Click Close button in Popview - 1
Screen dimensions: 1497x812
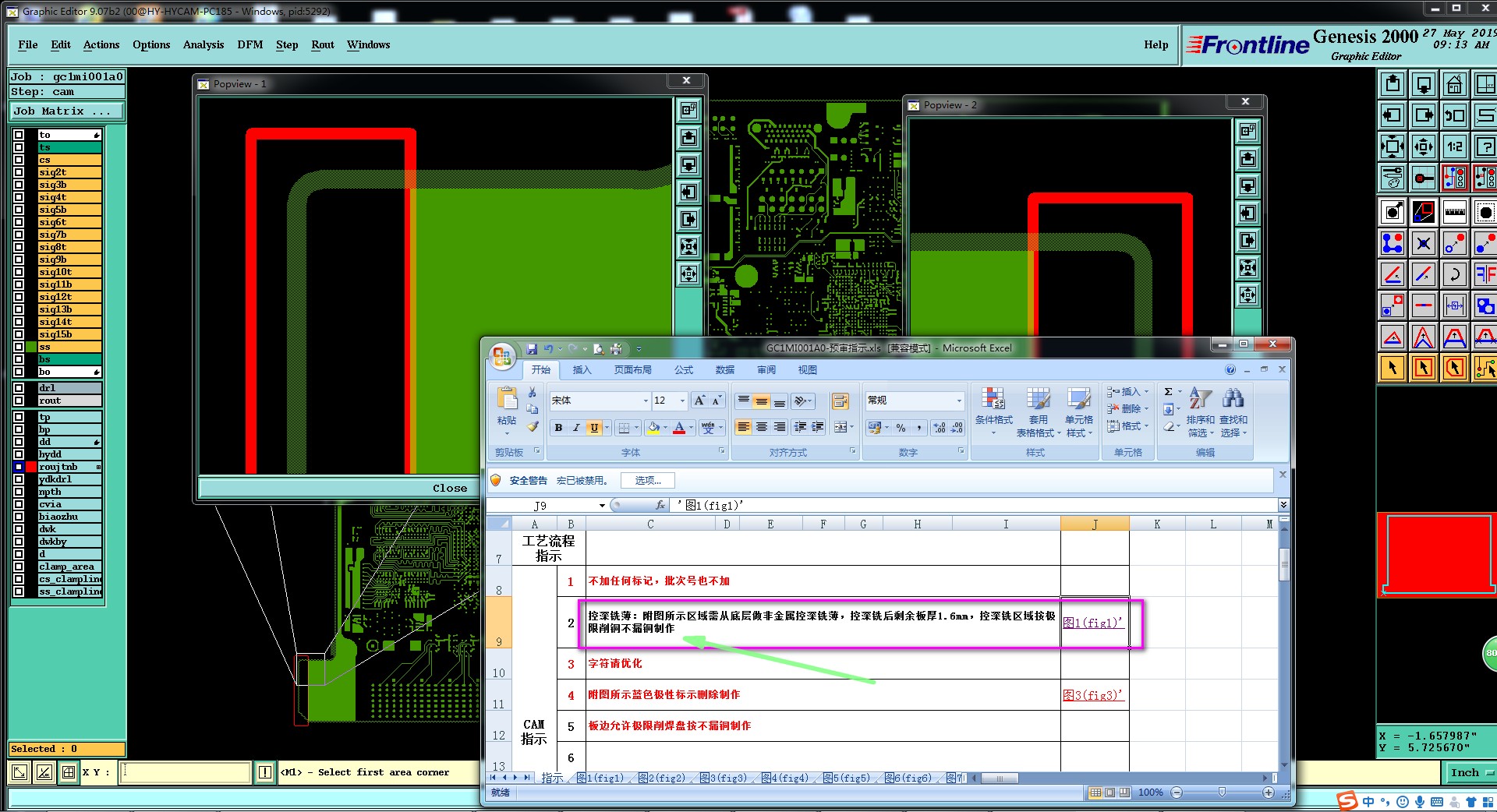point(450,488)
